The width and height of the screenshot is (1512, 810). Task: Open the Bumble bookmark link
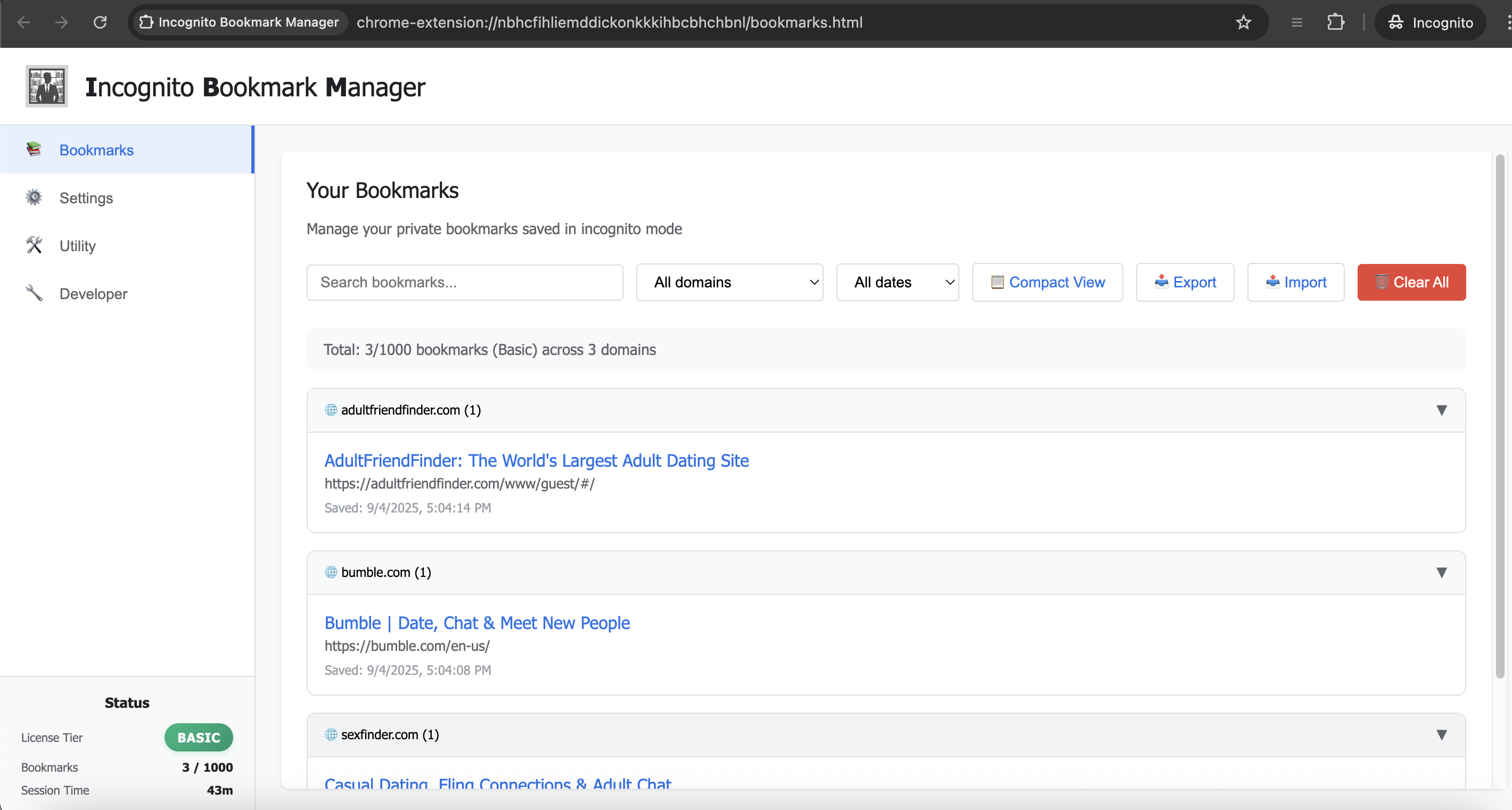(476, 623)
